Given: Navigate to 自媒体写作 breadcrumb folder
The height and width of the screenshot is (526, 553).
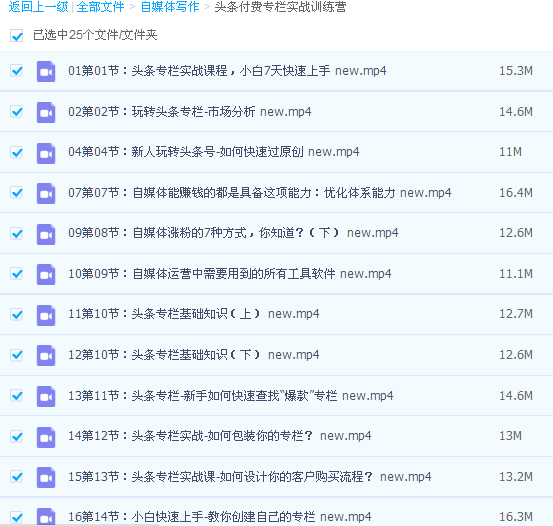Looking at the screenshot, I should [170, 7].
